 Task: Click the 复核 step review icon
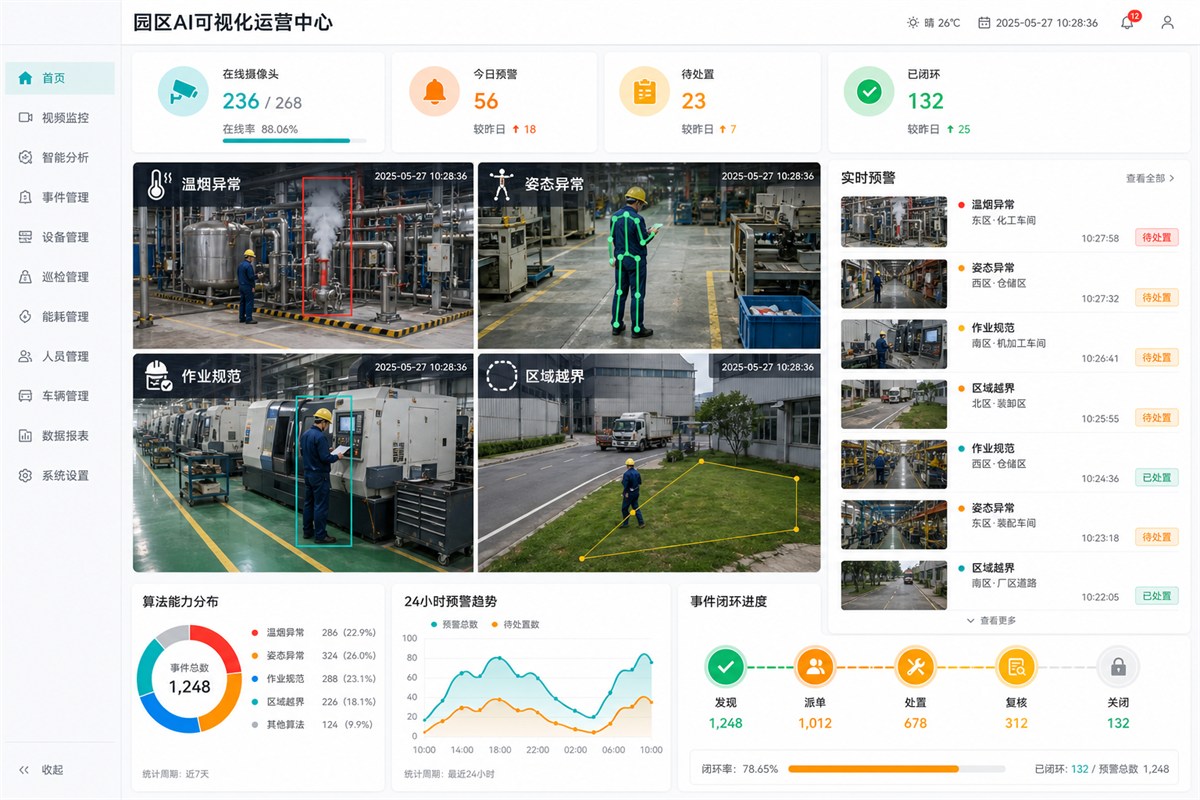(1016, 666)
